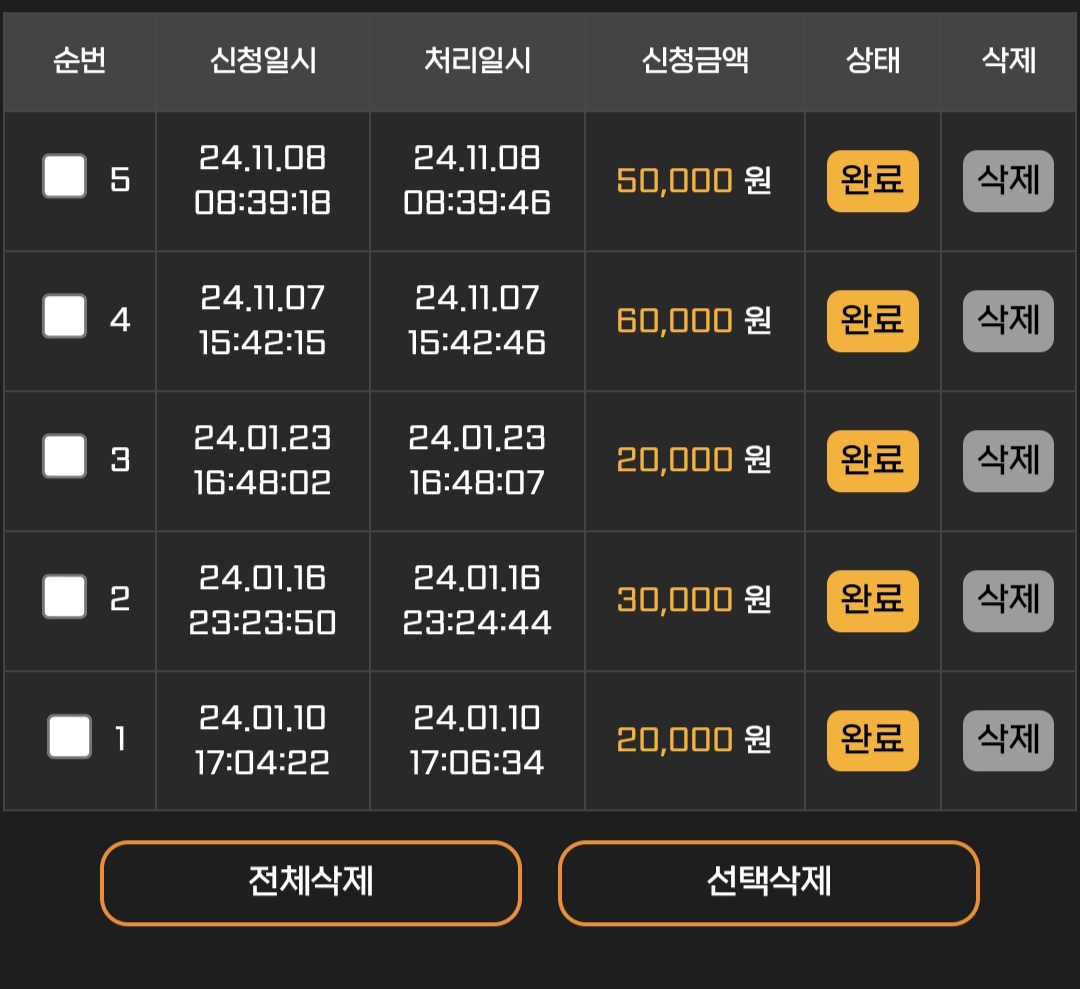The height and width of the screenshot is (989, 1080).
Task: Click the 신청일시 column header
Action: tap(263, 61)
